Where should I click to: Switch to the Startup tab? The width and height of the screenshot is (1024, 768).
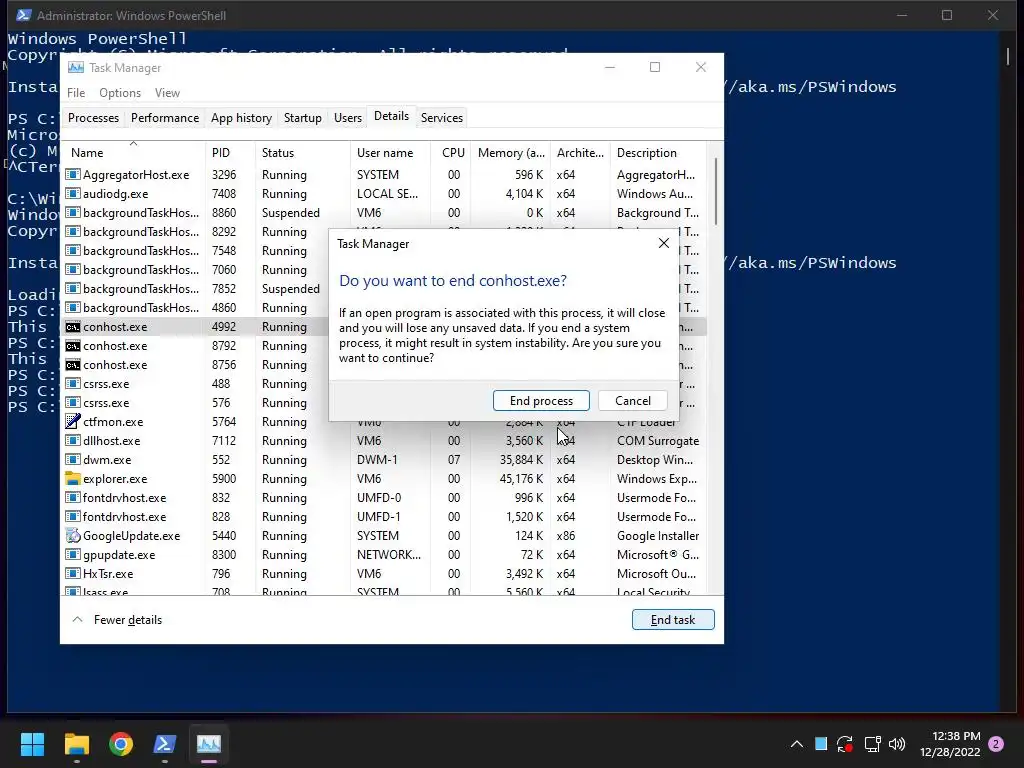point(302,118)
